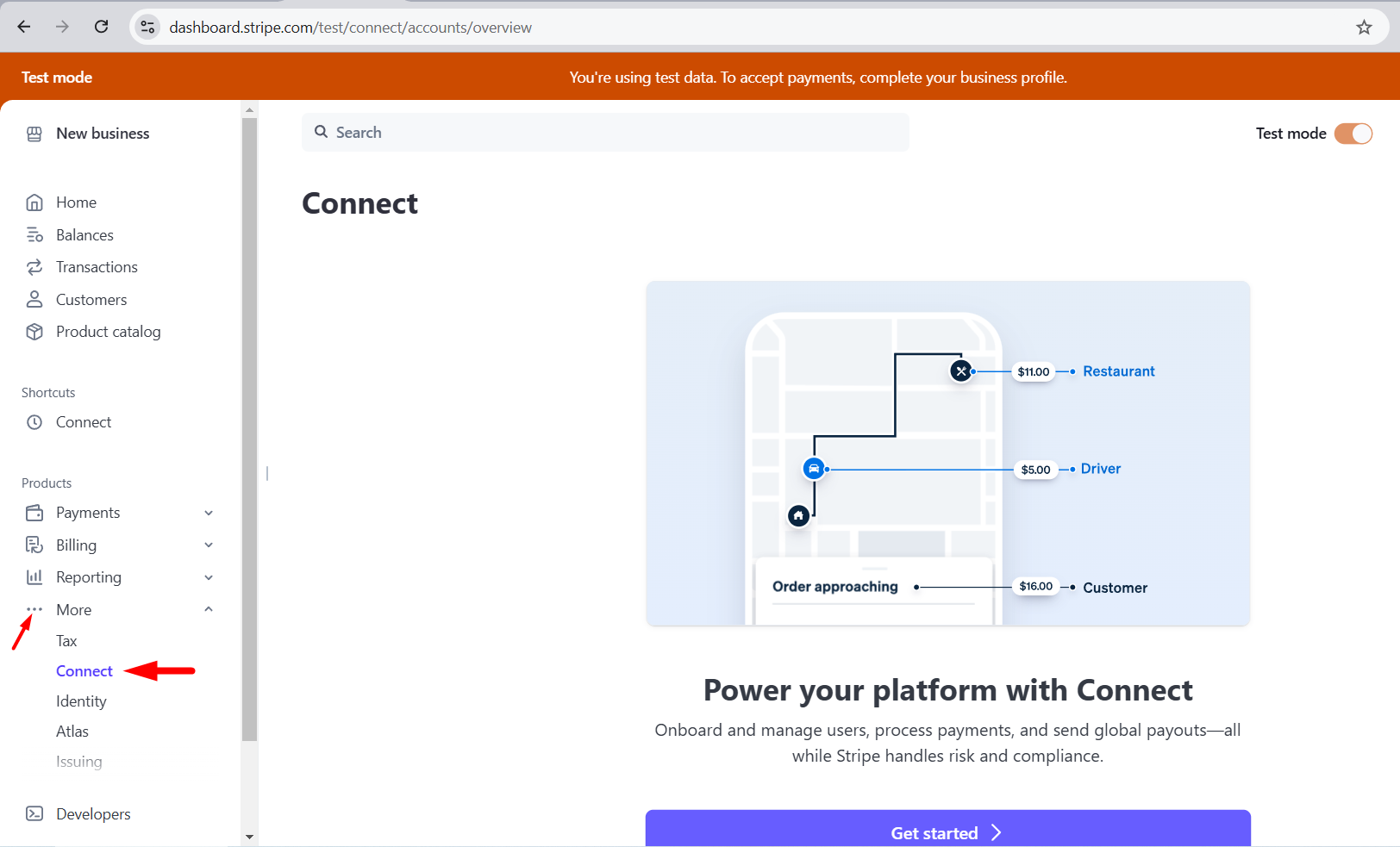The image size is (1400, 847).
Task: Click the Test mode label in orange banner
Action: pos(57,78)
